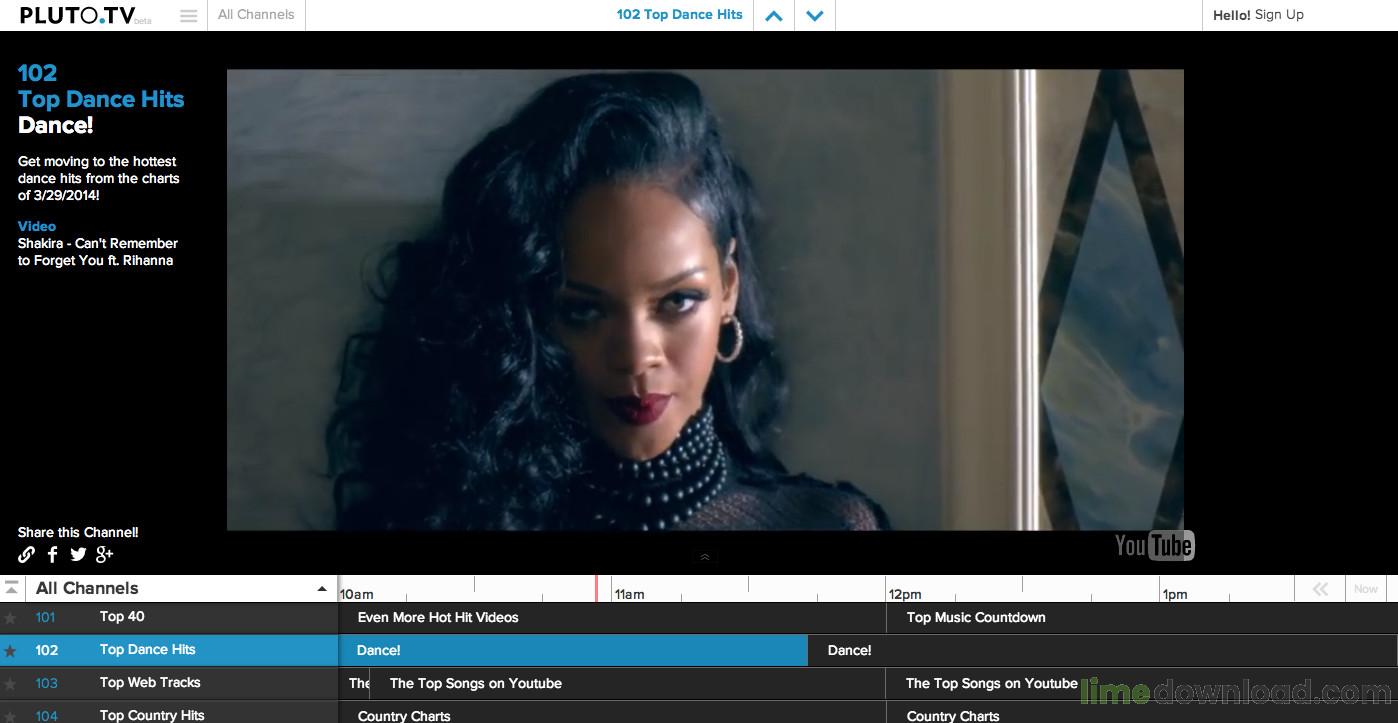Screen dimensions: 1398x723
Task: Click the Sign Up link
Action: pos(1278,15)
